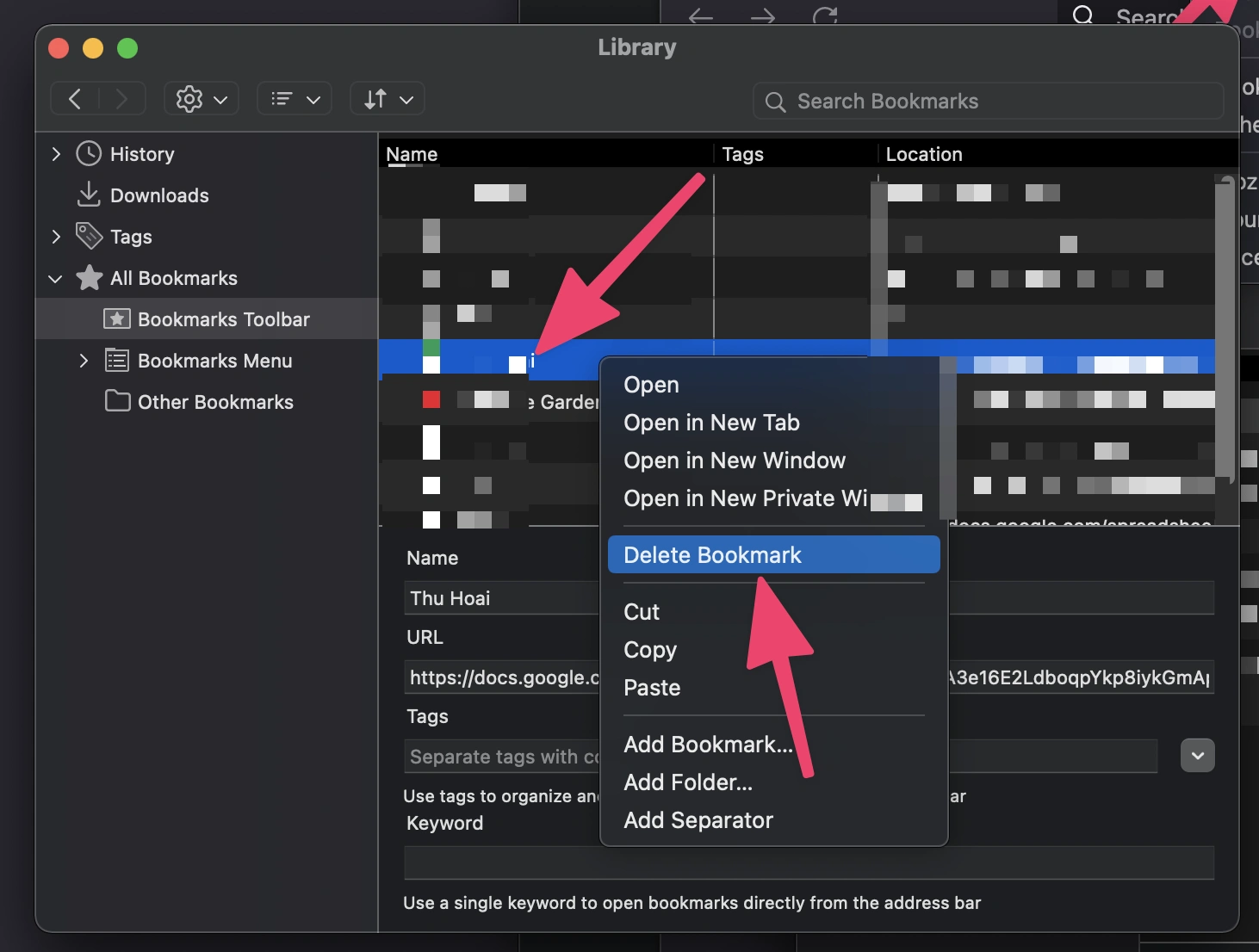Sort by the Location column header
Image resolution: width=1259 pixels, height=952 pixels.
coord(1057,154)
